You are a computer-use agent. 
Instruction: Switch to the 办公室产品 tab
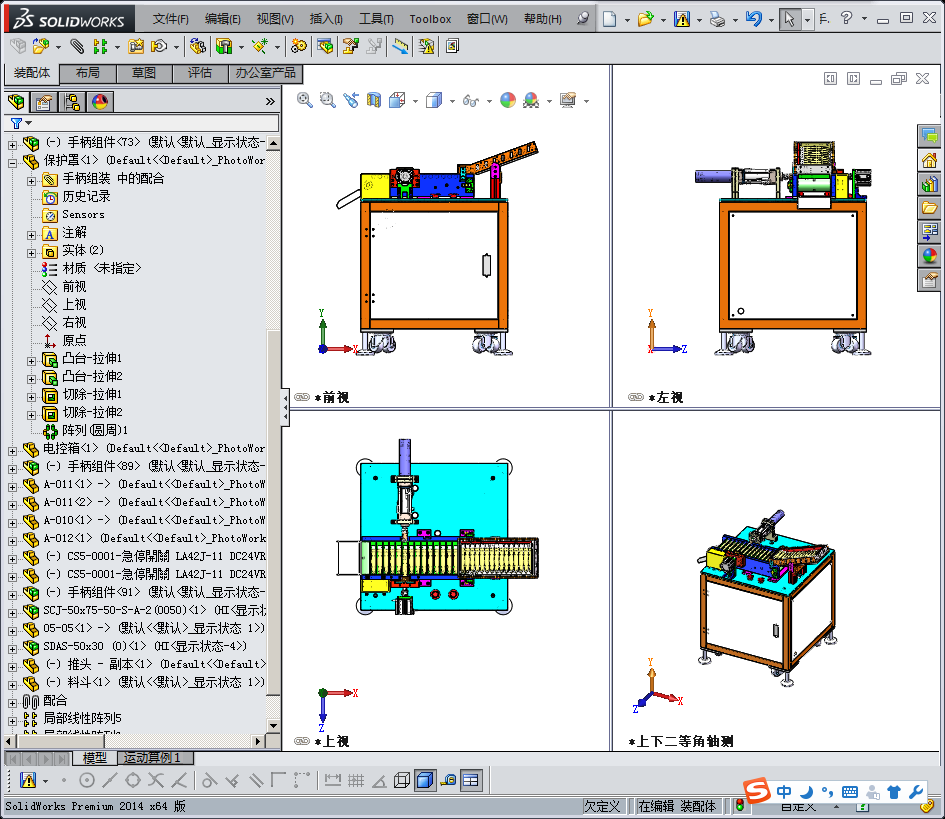266,73
